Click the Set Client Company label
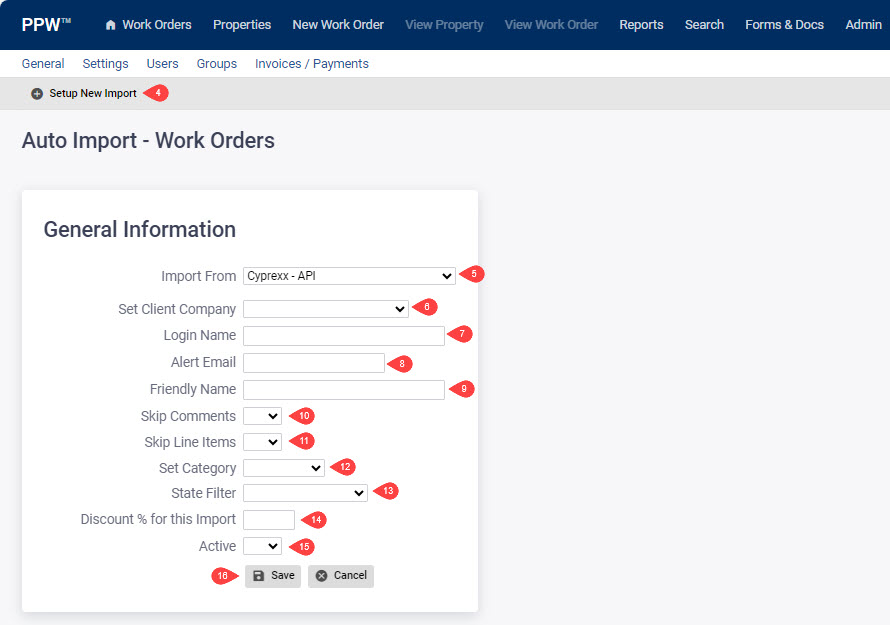Viewport: 890px width, 625px height. (x=177, y=309)
